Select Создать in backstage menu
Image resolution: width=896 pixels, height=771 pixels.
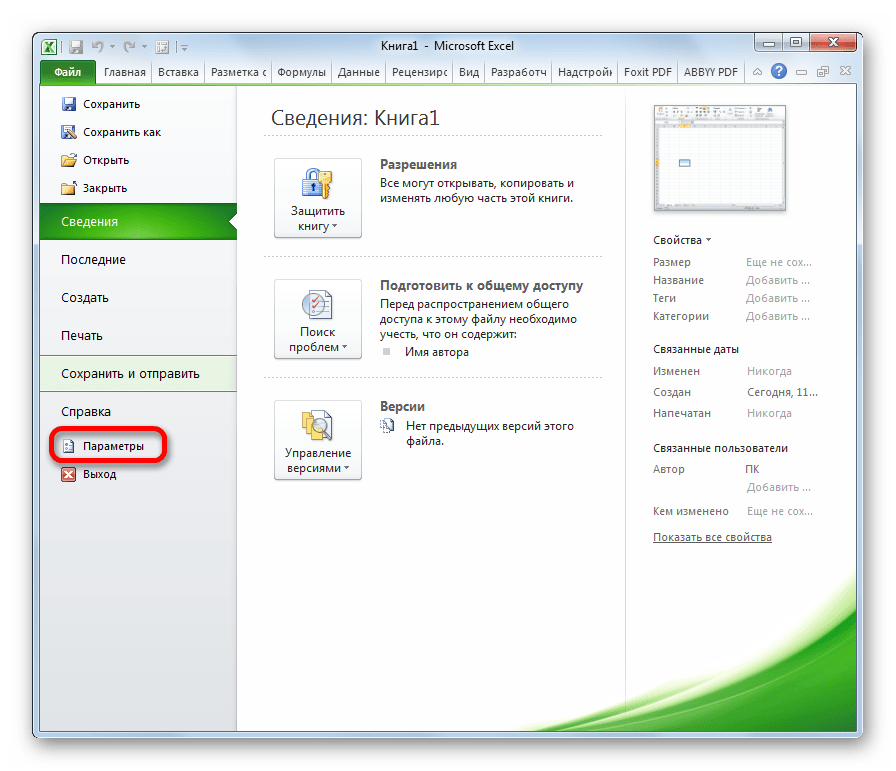click(x=138, y=298)
